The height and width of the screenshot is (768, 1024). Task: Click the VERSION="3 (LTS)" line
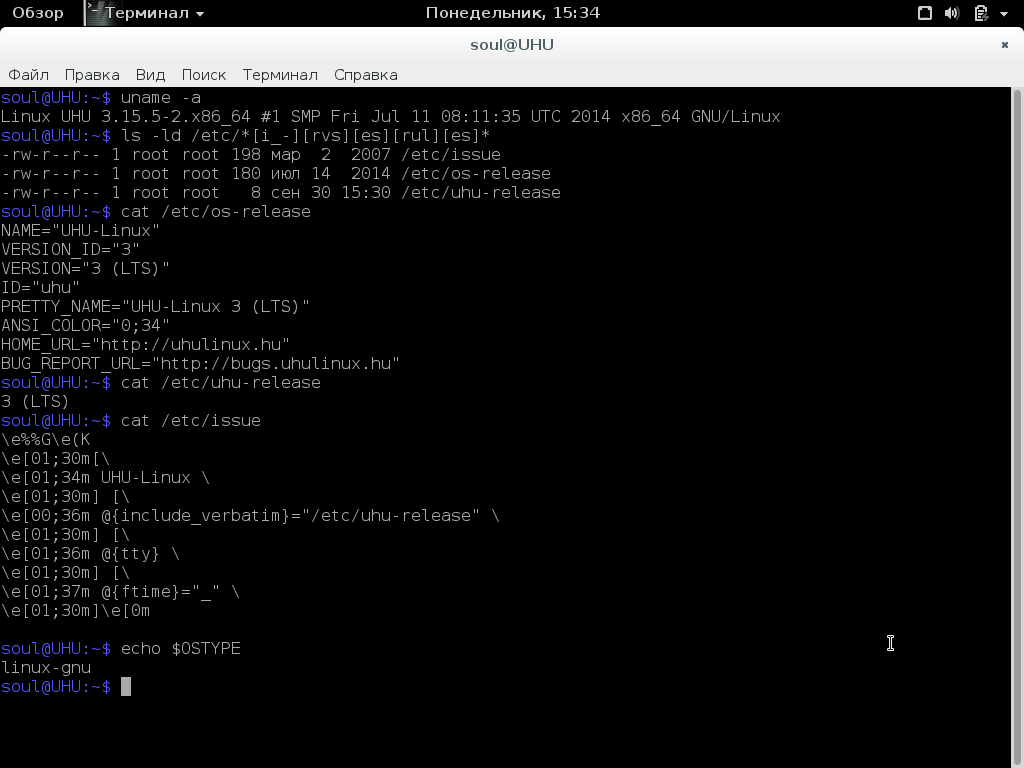[85, 268]
